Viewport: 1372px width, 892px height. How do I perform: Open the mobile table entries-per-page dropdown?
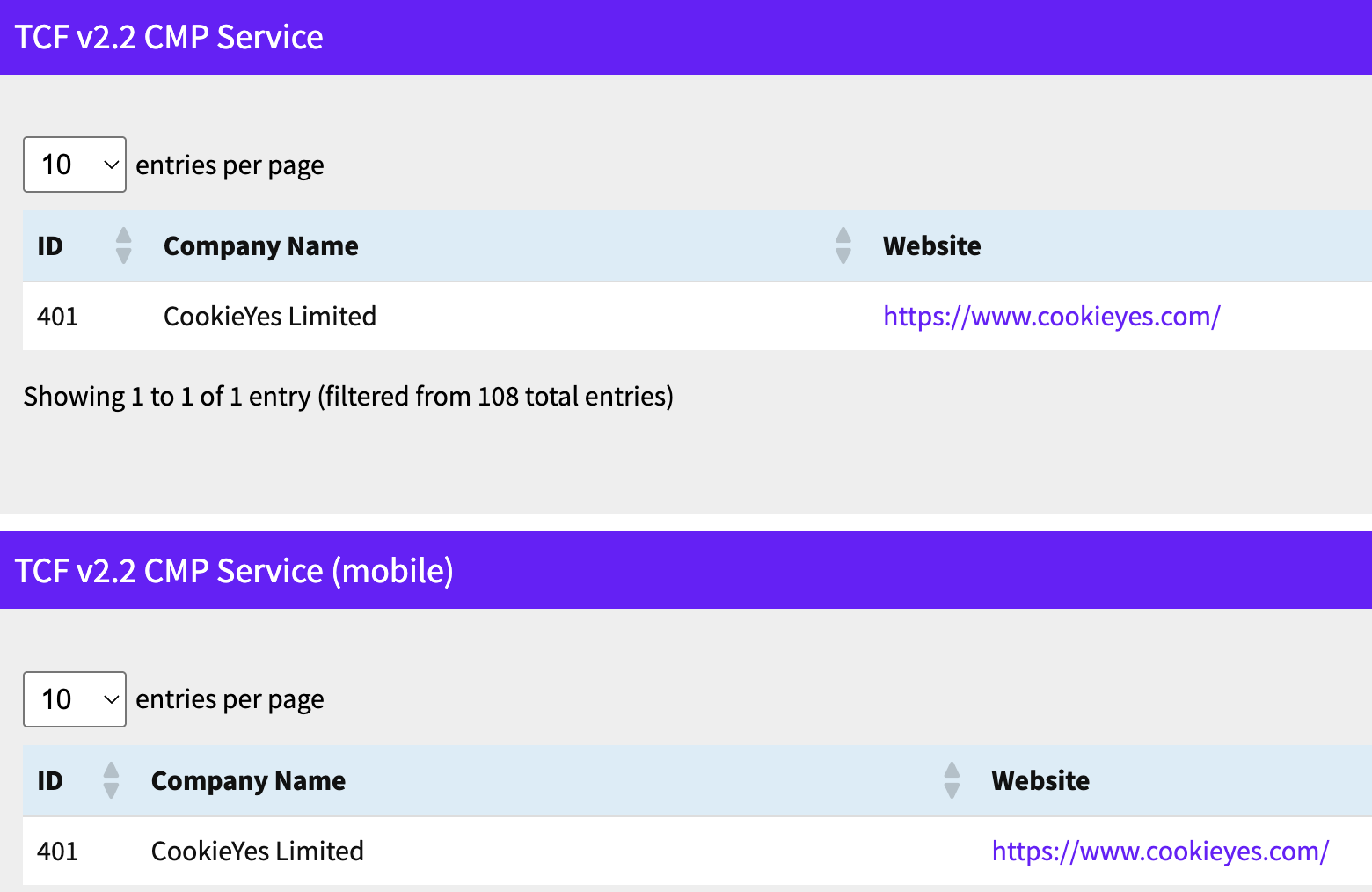tap(75, 699)
